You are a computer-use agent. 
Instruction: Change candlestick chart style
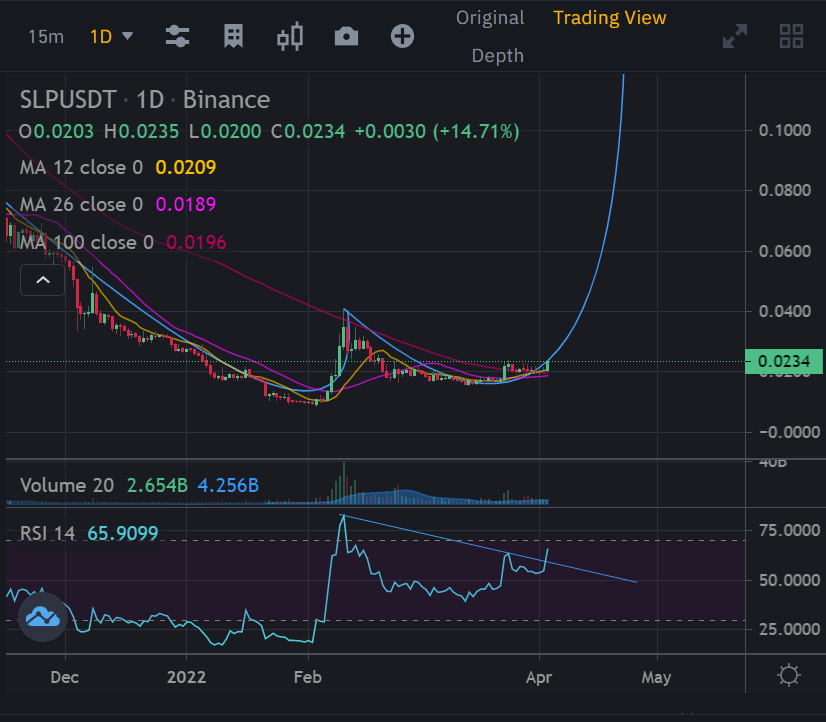point(290,36)
